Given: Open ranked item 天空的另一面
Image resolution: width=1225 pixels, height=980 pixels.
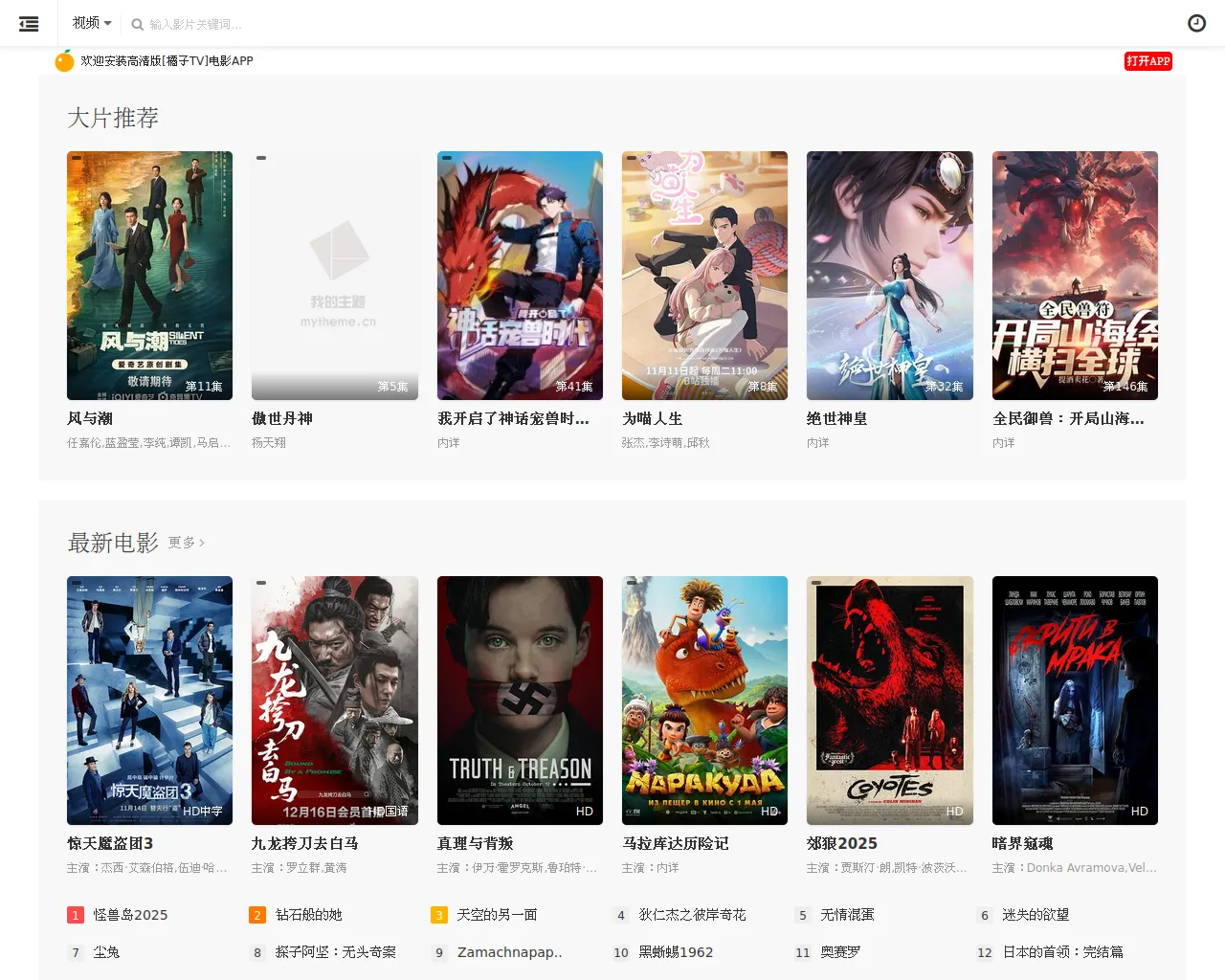Looking at the screenshot, I should pos(497,915).
